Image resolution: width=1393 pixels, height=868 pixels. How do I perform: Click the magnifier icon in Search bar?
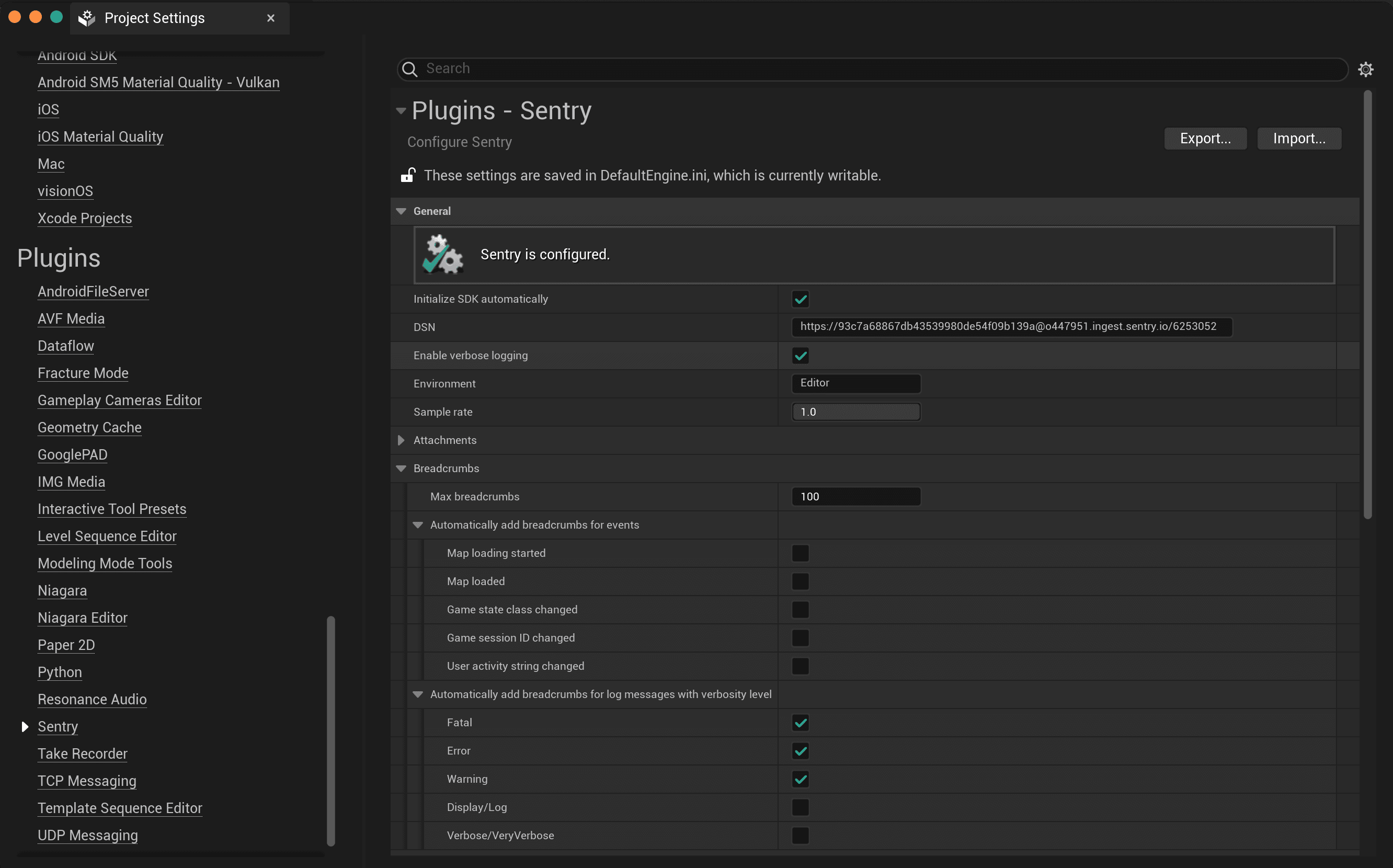[409, 69]
